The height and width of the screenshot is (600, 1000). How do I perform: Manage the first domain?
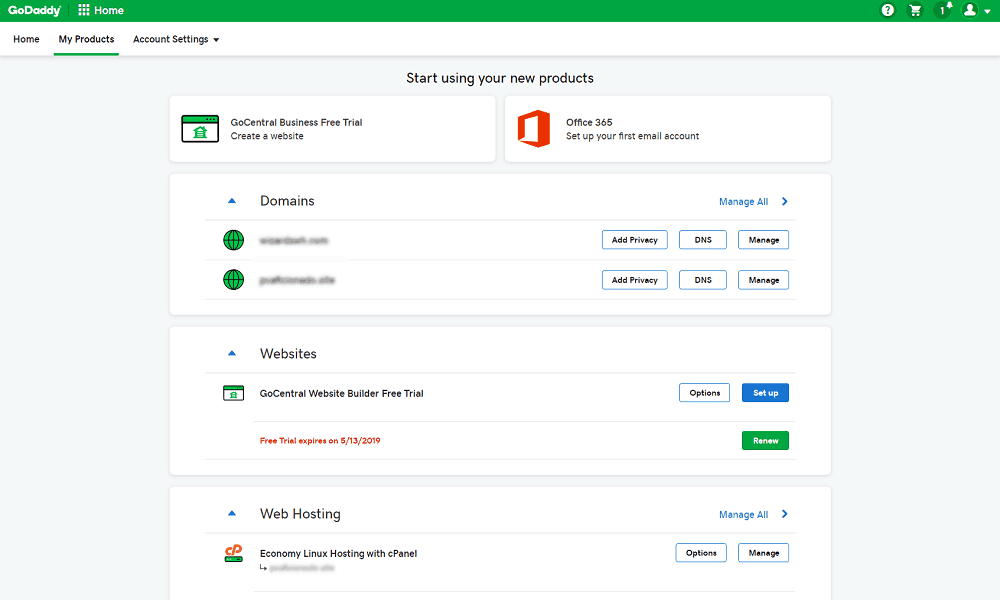pos(763,240)
